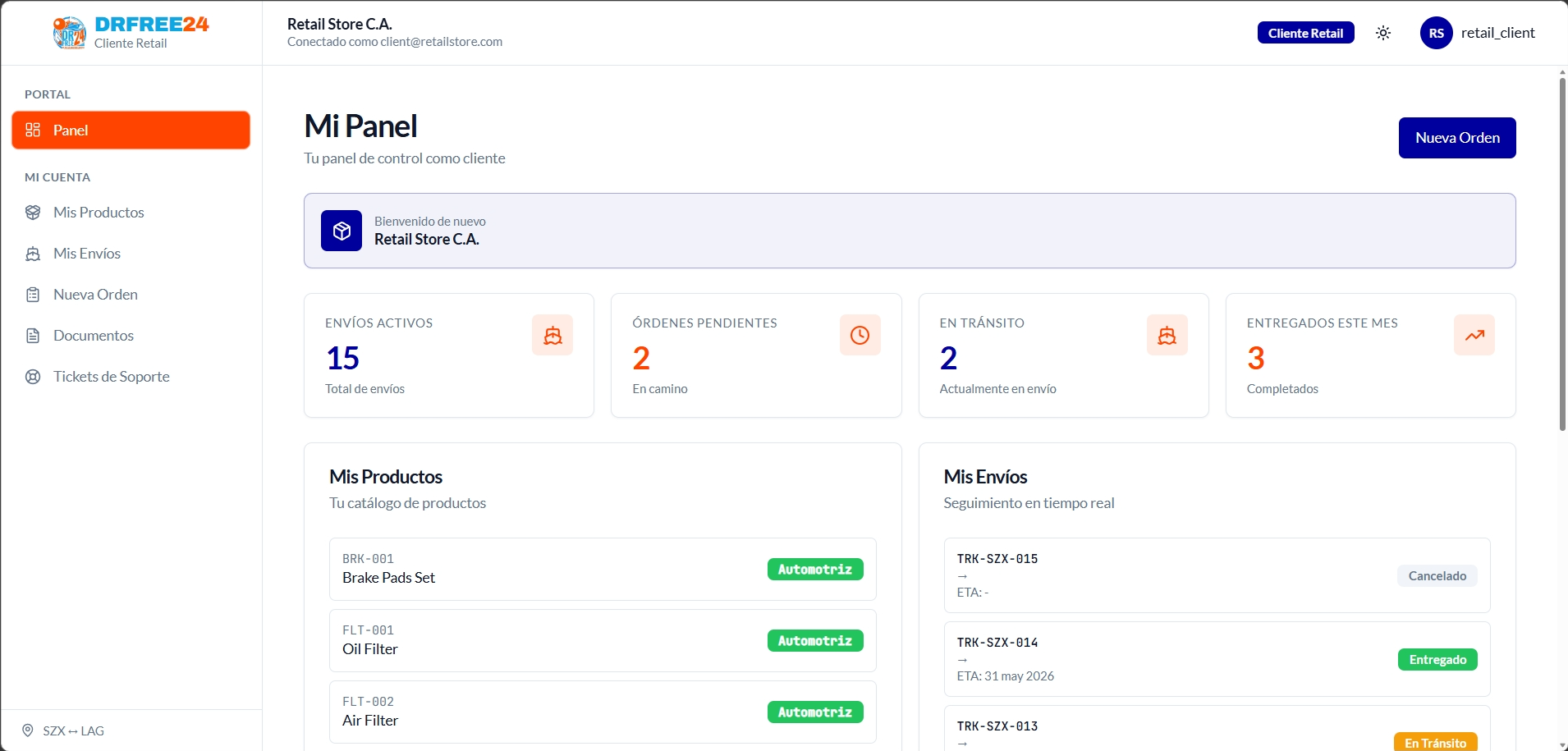
Task: Go to Mis Envíos in sidebar
Action: tap(131, 254)
